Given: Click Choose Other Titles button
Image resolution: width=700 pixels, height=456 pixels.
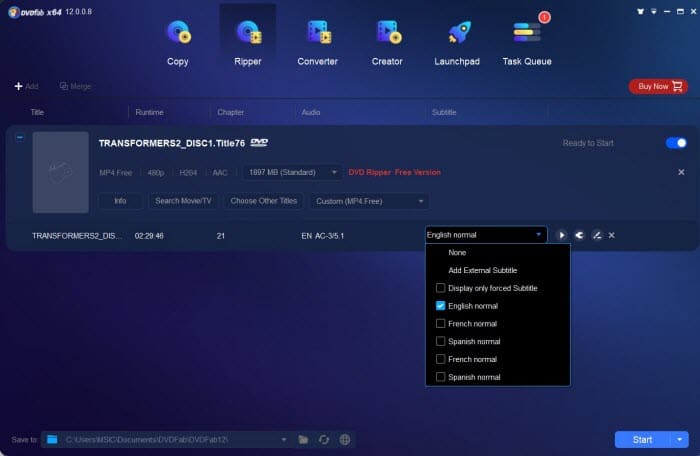Looking at the screenshot, I should [x=264, y=201].
